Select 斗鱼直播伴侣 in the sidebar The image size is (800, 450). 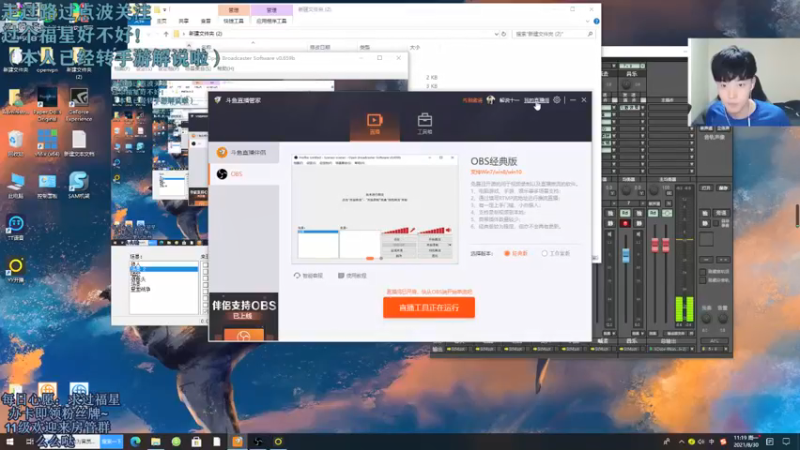tap(244, 153)
